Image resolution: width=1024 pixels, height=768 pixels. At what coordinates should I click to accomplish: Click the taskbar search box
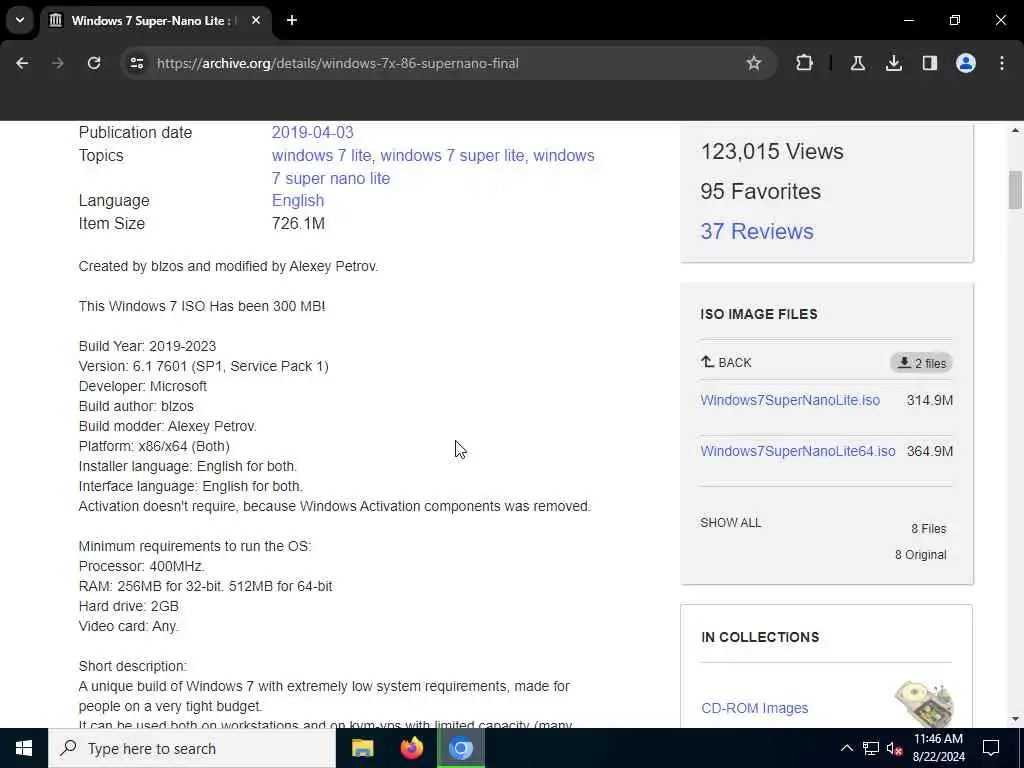pyautogui.click(x=192, y=748)
